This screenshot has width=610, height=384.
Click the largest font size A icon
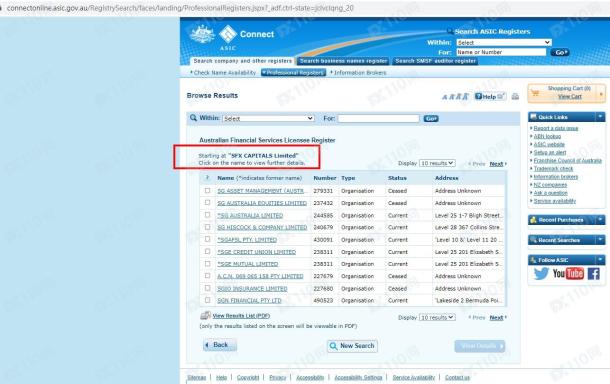click(x=465, y=96)
